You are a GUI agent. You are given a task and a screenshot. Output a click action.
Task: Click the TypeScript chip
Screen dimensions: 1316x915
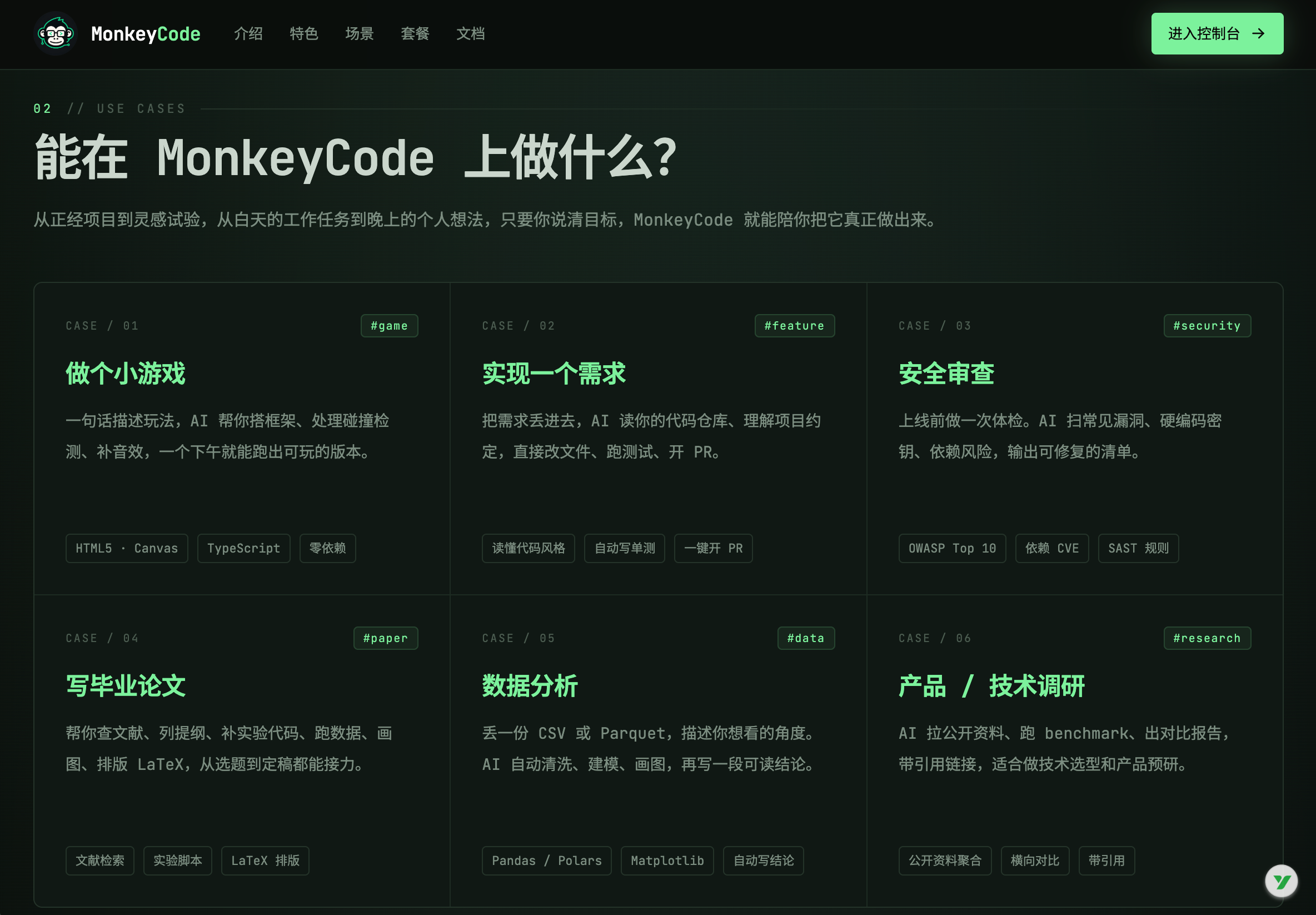tap(243, 548)
